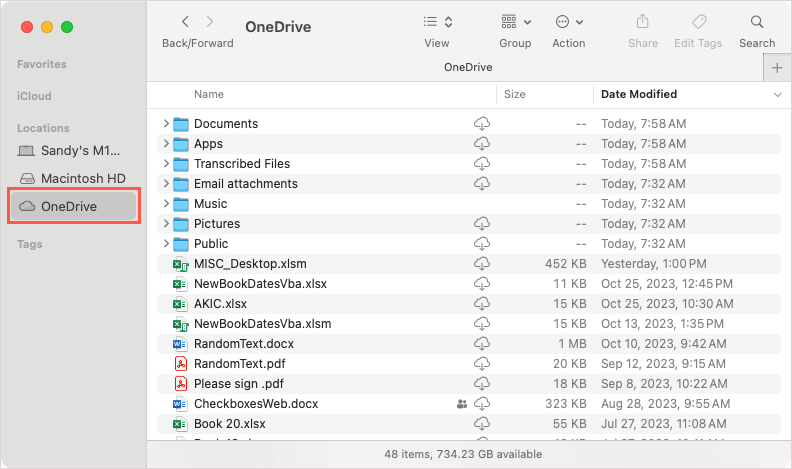Click the 'Yesterday, 1:00 PM' date

tap(654, 264)
